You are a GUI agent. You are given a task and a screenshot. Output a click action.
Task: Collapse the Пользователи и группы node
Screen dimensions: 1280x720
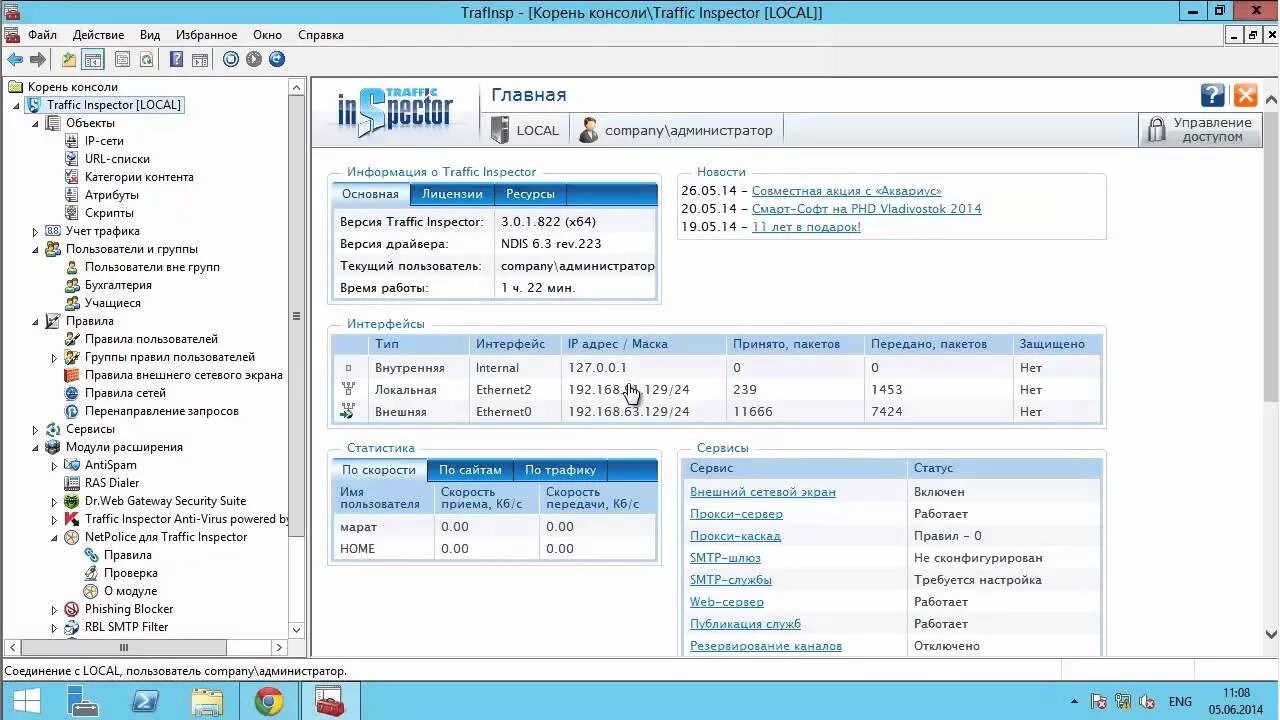(35, 249)
